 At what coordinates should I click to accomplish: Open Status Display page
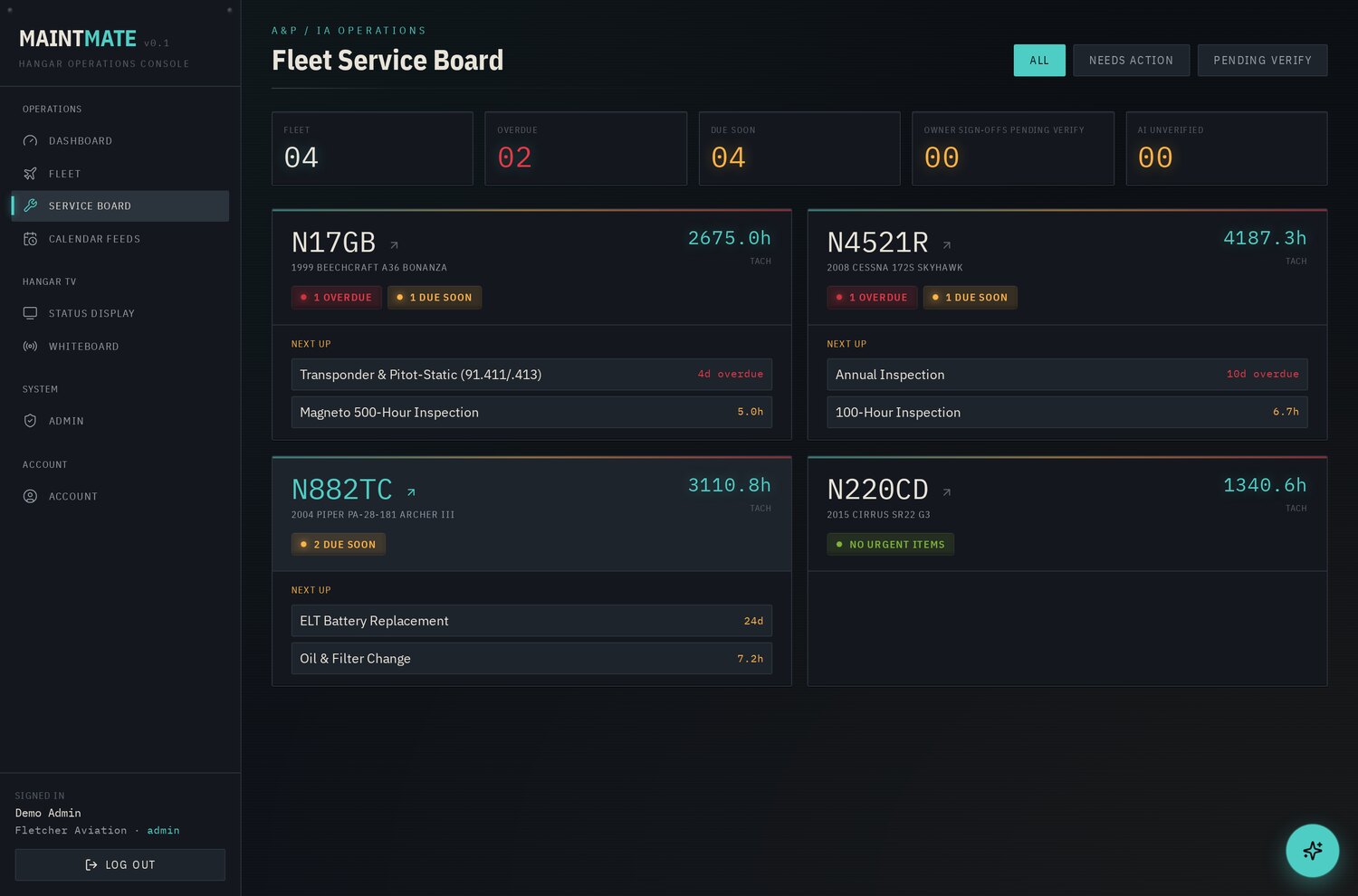[120, 313]
